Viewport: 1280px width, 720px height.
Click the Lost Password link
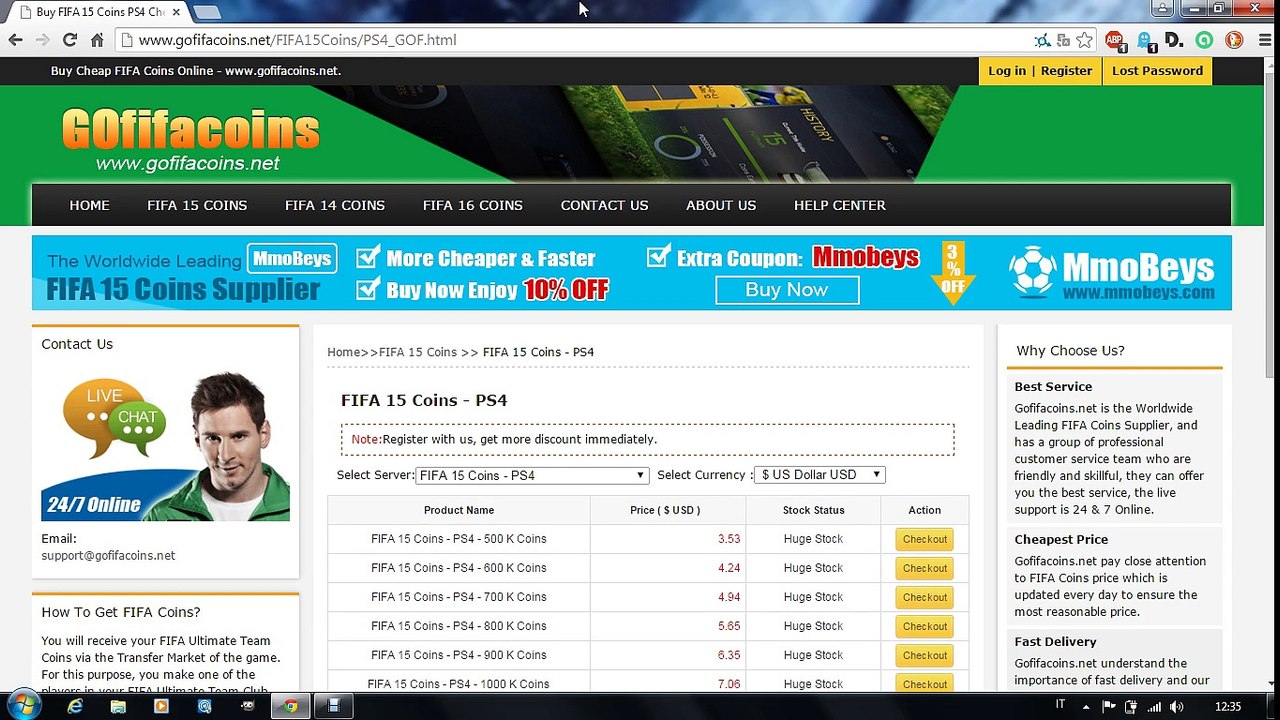click(1157, 71)
